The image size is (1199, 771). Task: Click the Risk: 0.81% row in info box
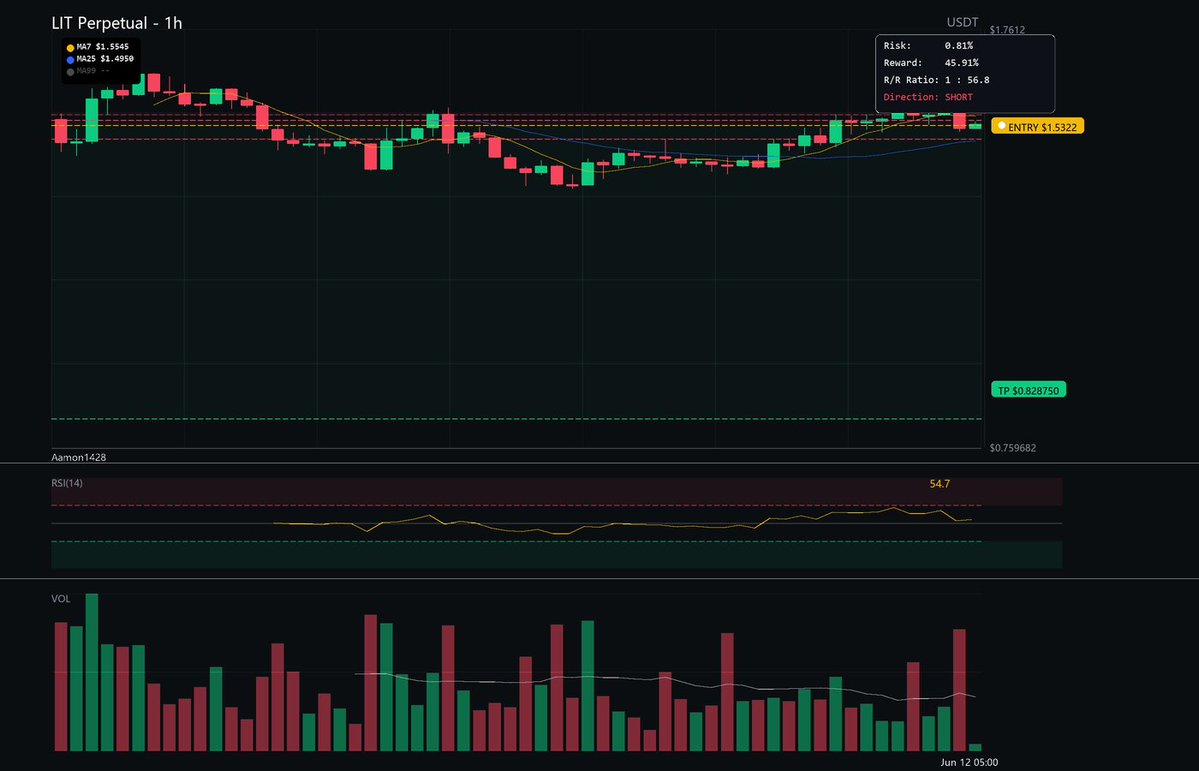pos(928,46)
